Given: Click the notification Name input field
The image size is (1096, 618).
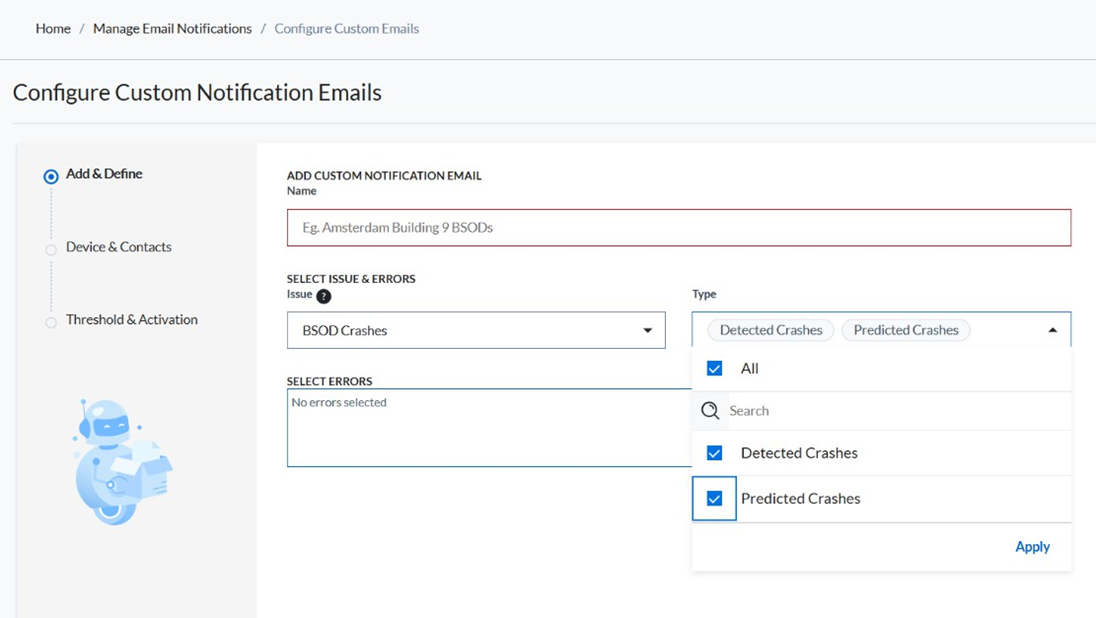Looking at the screenshot, I should [x=678, y=228].
